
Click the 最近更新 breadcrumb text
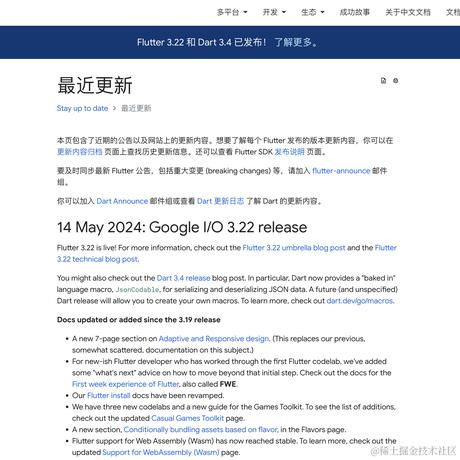[x=136, y=108]
